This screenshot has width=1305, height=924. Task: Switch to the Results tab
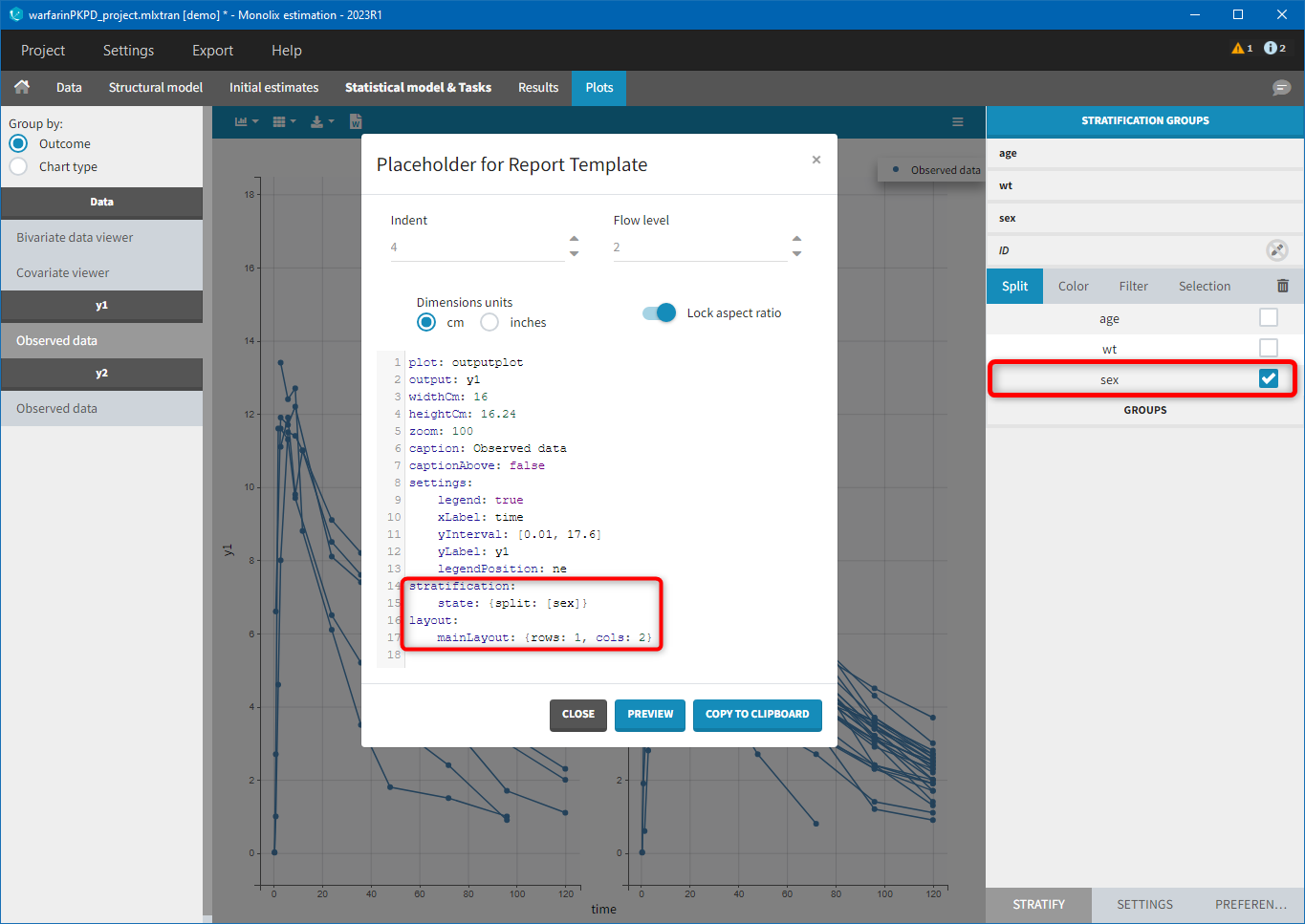pos(537,88)
